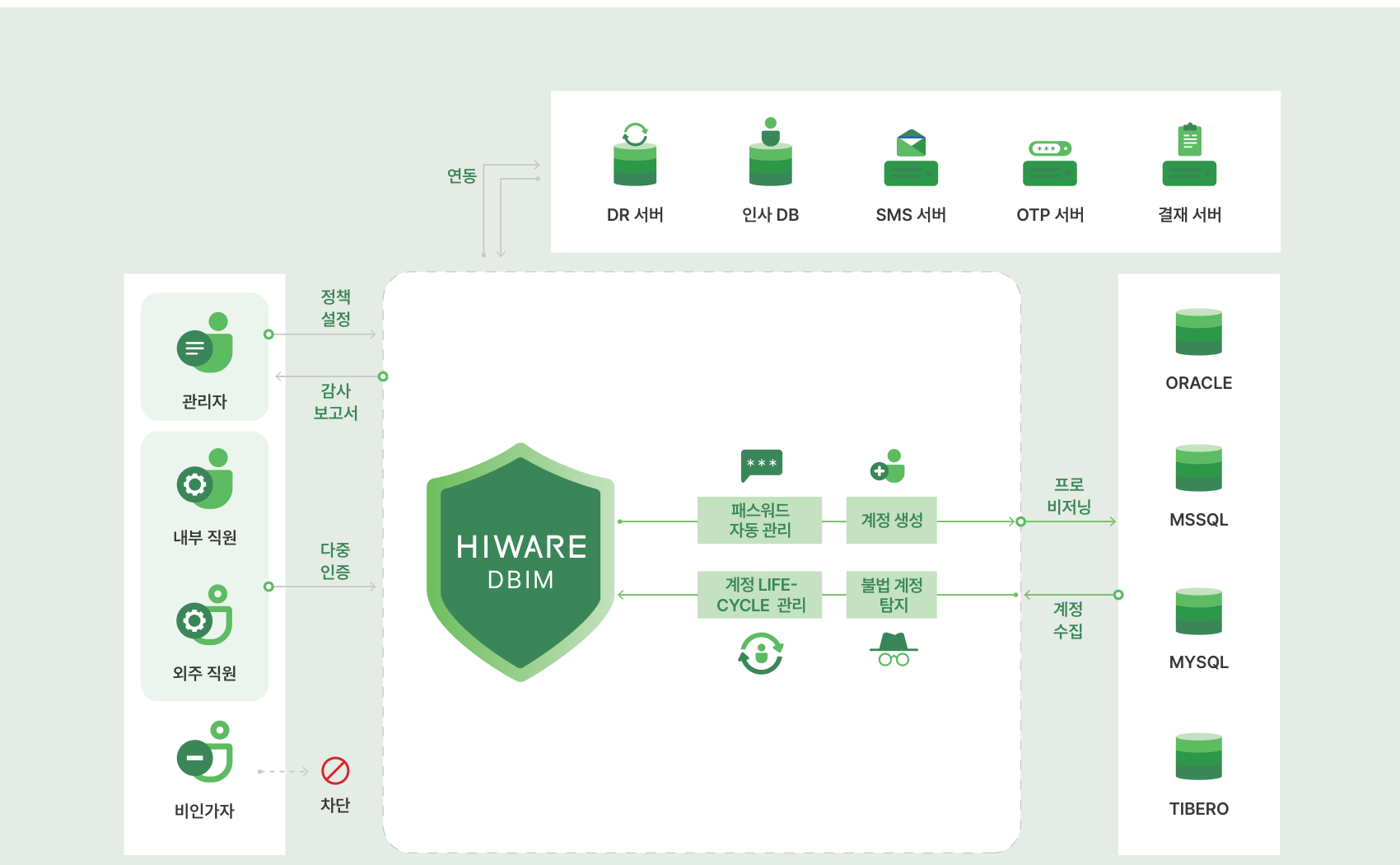Click the 다중 인증 label

(x=335, y=560)
